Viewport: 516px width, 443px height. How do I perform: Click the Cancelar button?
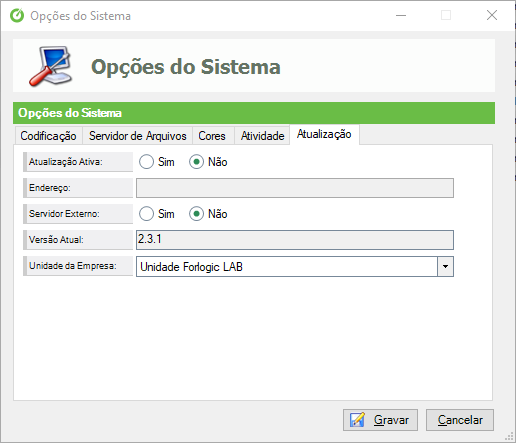point(460,420)
